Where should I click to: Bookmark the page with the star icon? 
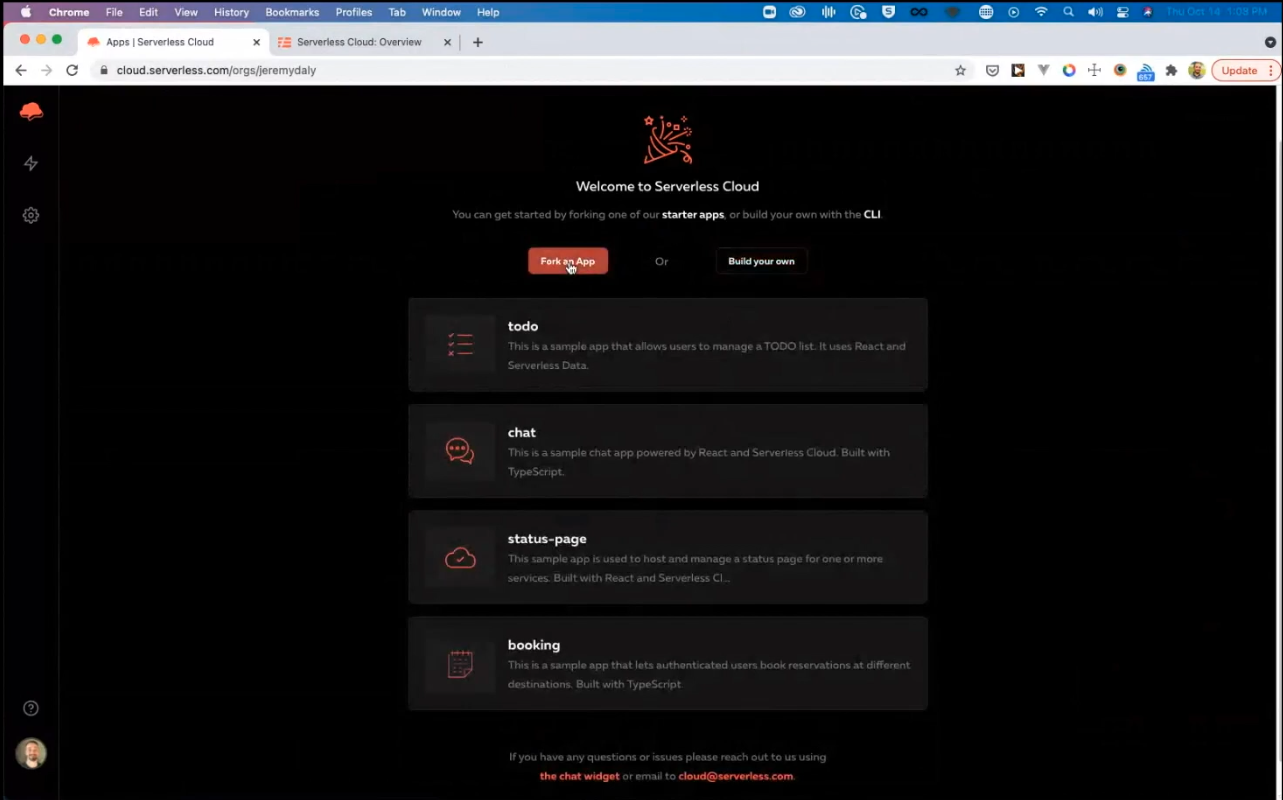(x=960, y=70)
